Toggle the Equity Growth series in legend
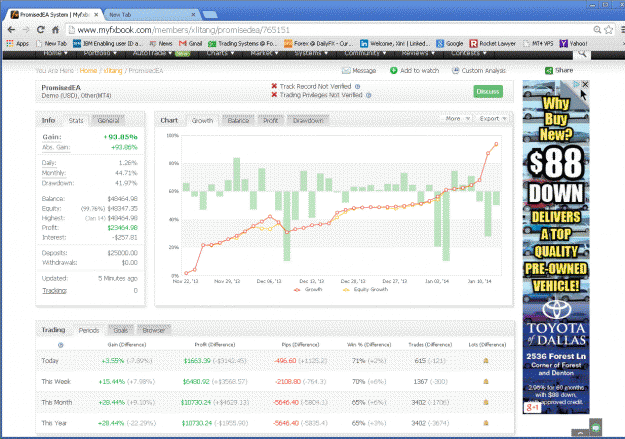625x439 pixels. pyautogui.click(x=365, y=289)
